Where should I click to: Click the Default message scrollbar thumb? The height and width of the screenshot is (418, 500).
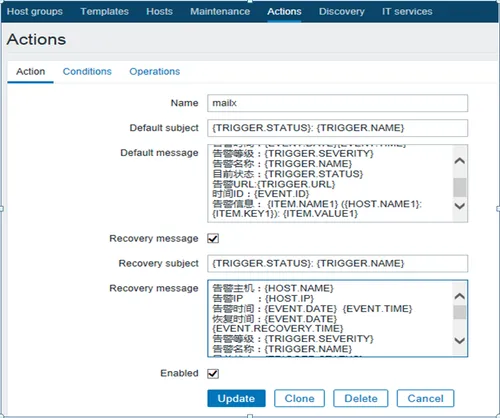tap(460, 187)
